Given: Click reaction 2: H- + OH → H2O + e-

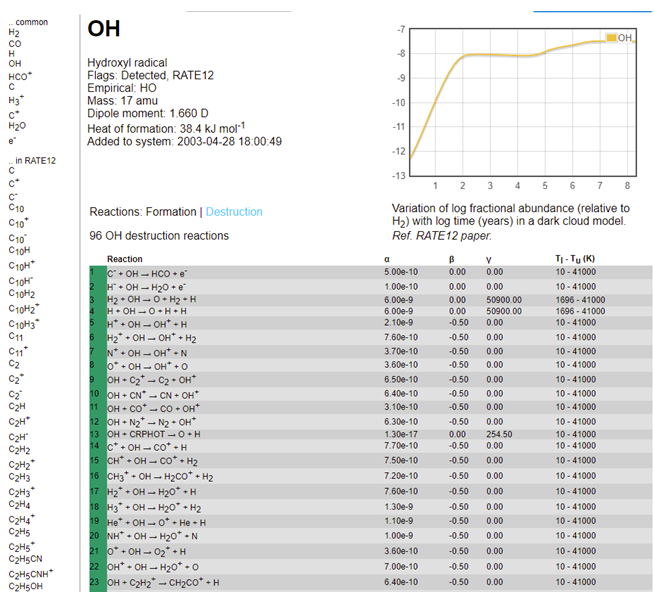Looking at the screenshot, I should pos(146,287).
